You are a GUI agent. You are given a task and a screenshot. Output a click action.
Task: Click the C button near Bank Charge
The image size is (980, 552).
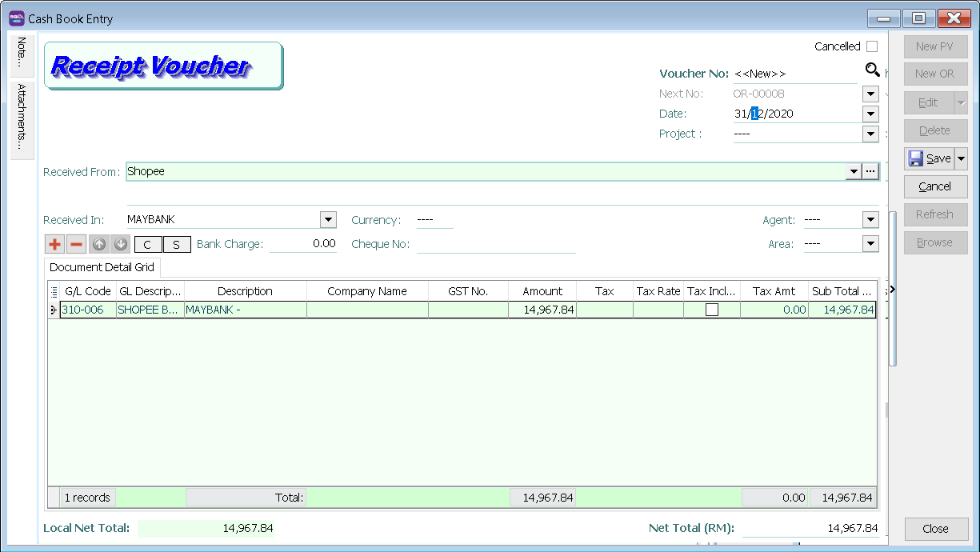[x=148, y=244]
